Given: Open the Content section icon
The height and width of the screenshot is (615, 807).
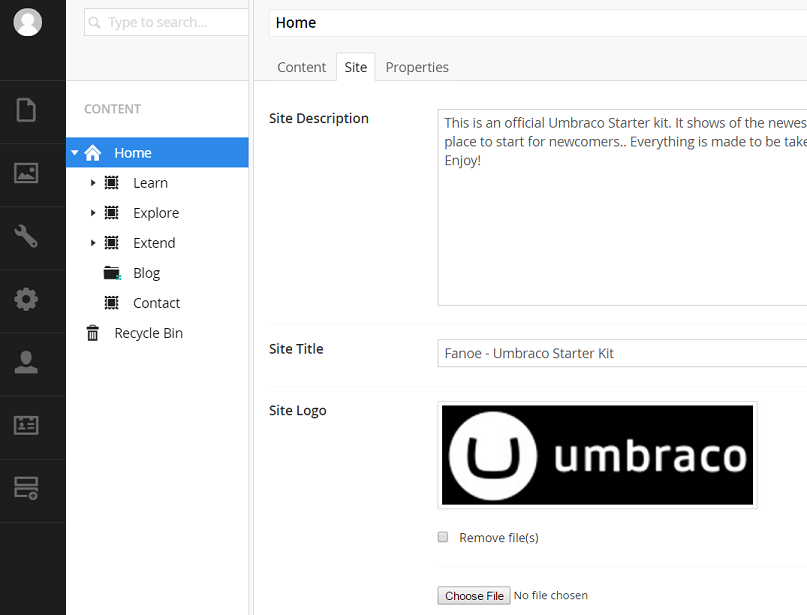Looking at the screenshot, I should (x=26, y=110).
